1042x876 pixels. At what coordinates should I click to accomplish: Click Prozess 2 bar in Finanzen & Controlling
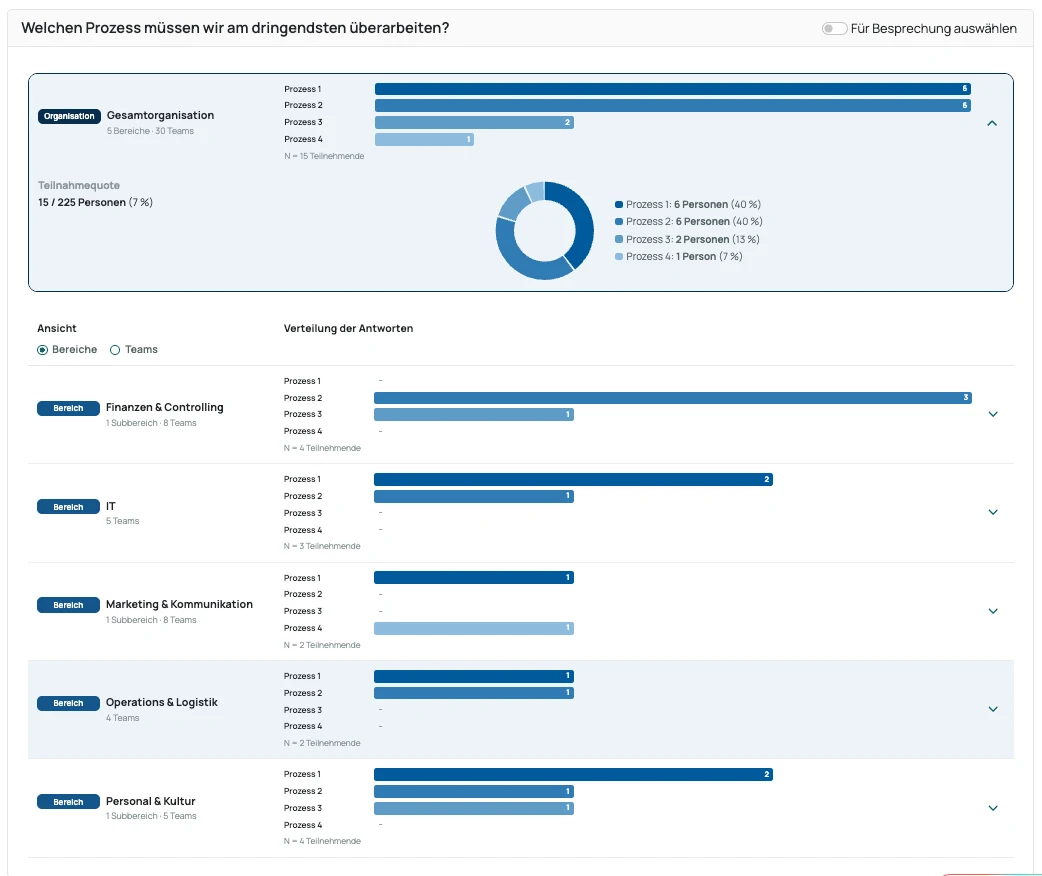[673, 398]
